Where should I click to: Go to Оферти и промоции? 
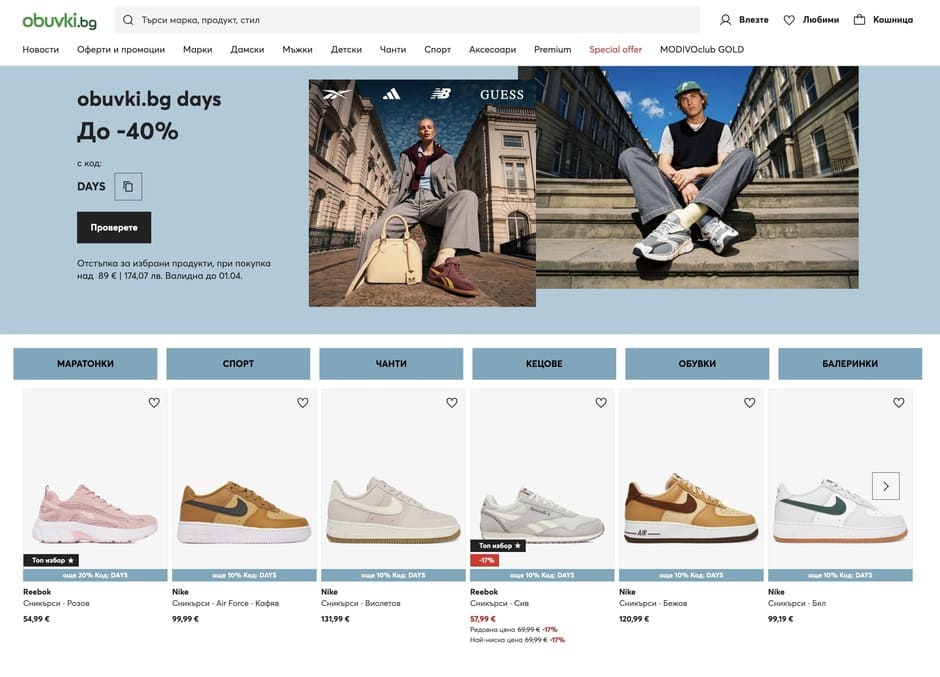coord(121,49)
